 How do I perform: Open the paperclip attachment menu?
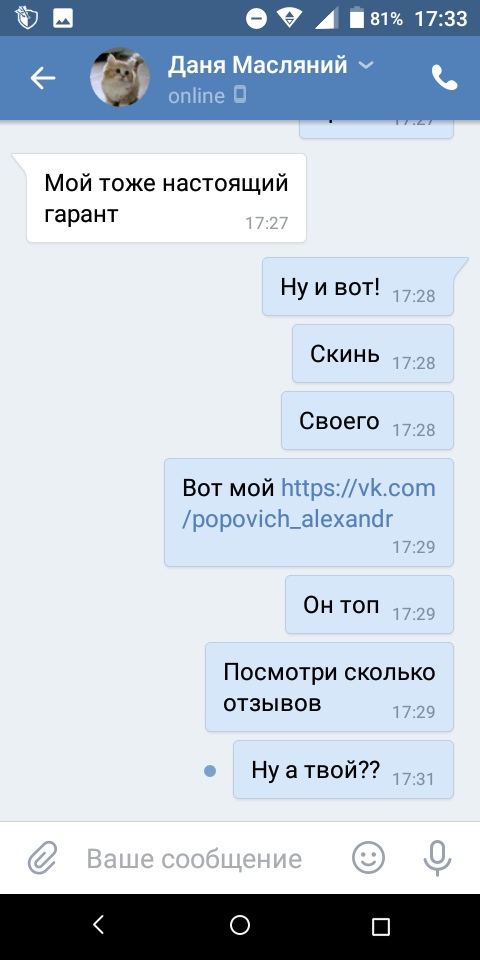click(42, 858)
